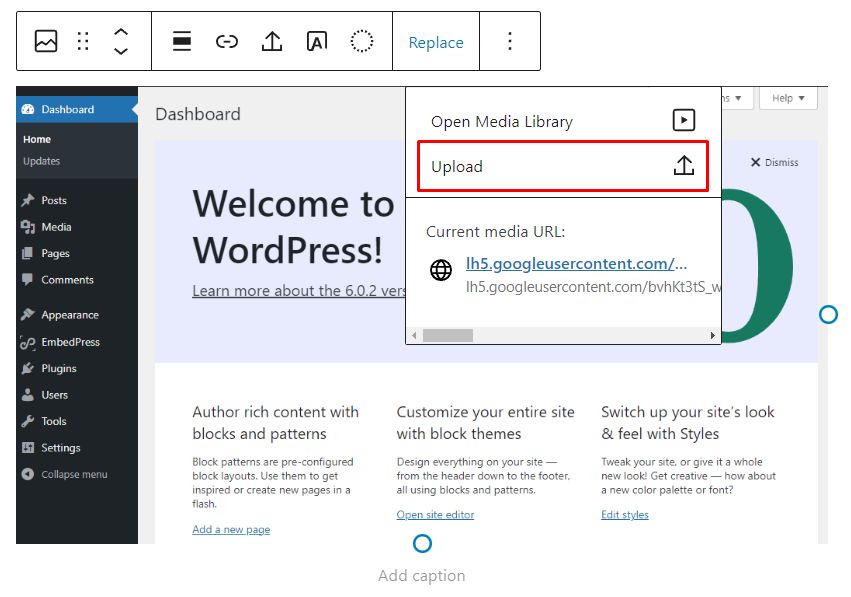The width and height of the screenshot is (851, 597).
Task: Open EmbedPress from the sidebar
Action: [70, 341]
